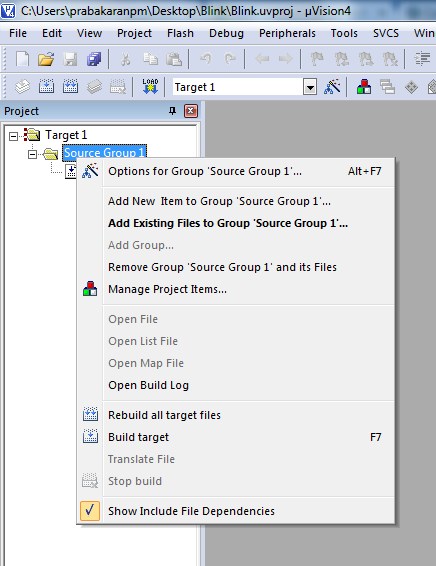The width and height of the screenshot is (436, 566).
Task: Toggle bookmark with the first flag icon
Action: pos(318,58)
